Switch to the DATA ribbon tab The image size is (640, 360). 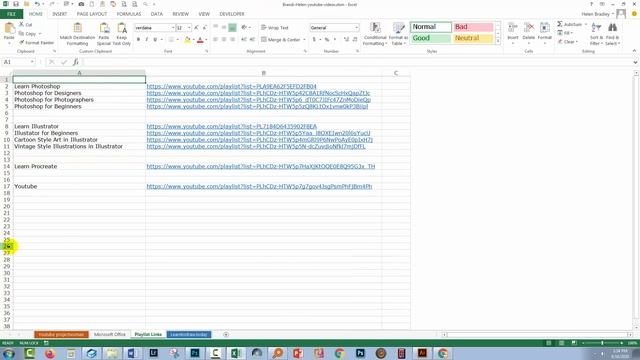(157, 14)
